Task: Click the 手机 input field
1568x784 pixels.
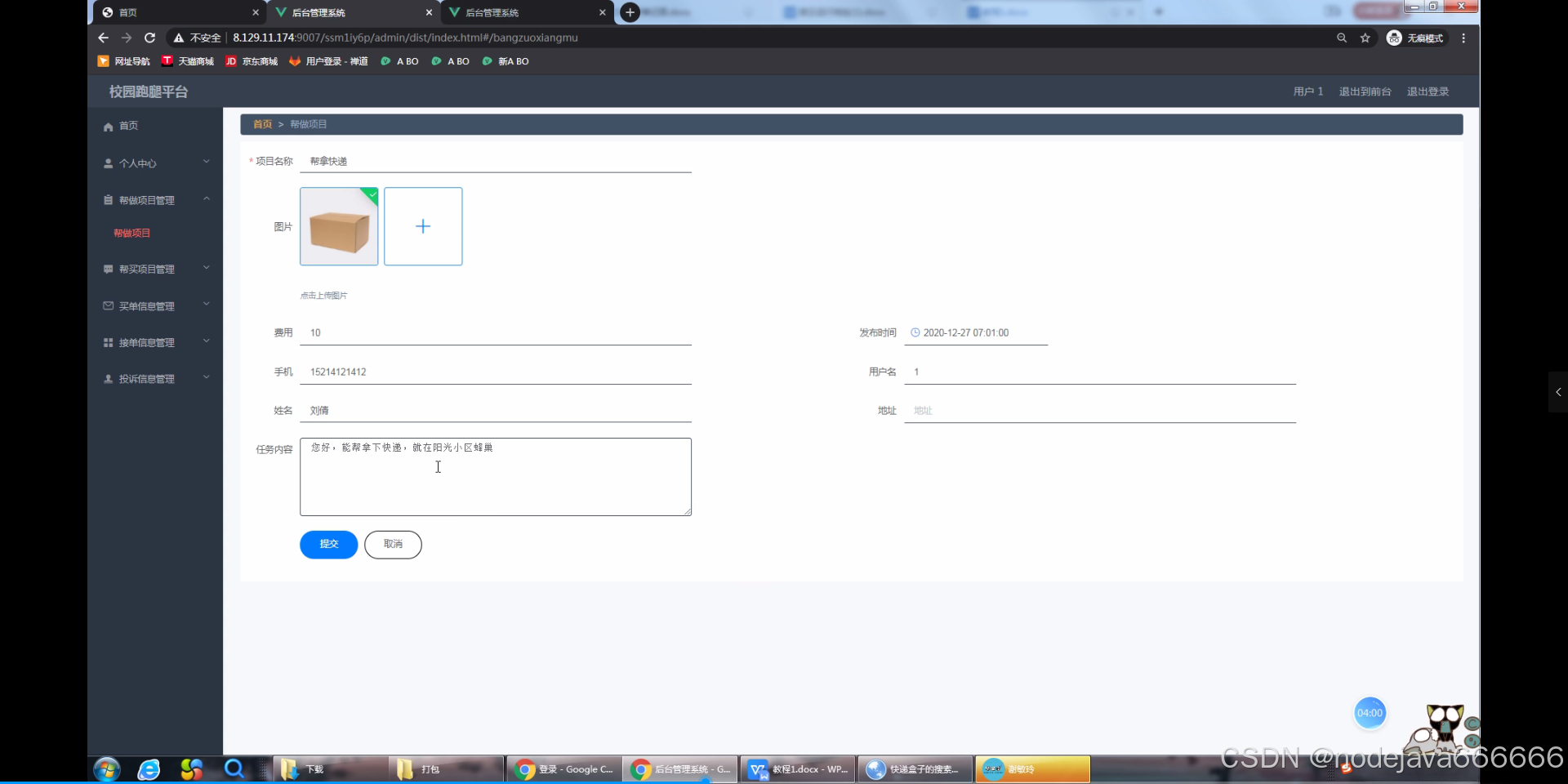Action: [496, 372]
